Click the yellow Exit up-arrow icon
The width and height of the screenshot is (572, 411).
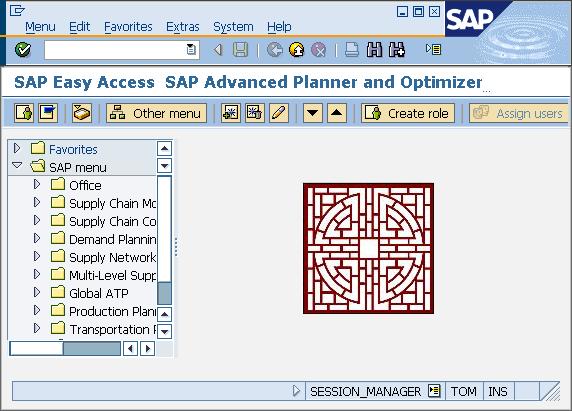pyautogui.click(x=297, y=50)
